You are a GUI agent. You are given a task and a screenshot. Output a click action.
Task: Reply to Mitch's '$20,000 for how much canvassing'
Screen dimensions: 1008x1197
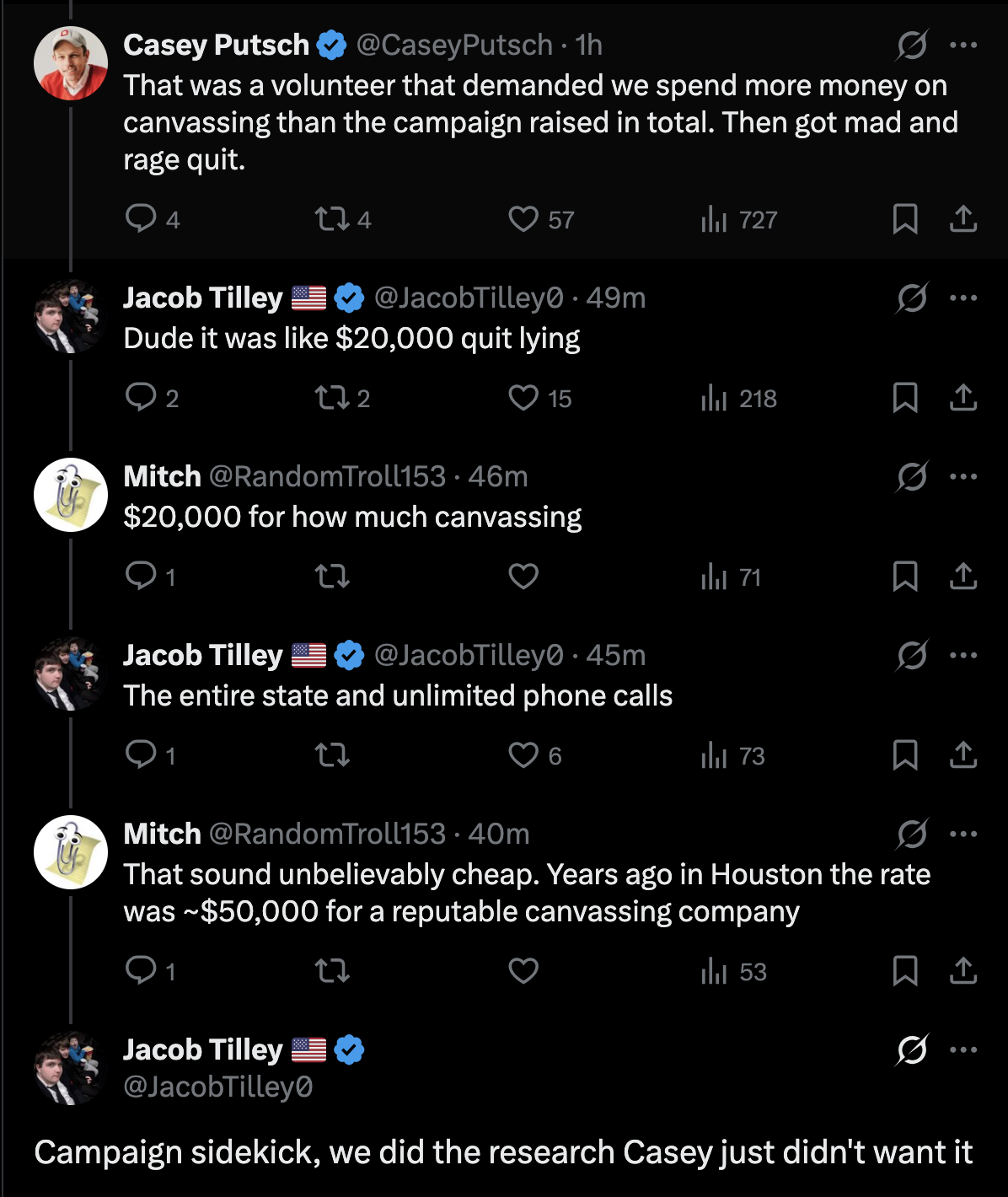coord(140,577)
